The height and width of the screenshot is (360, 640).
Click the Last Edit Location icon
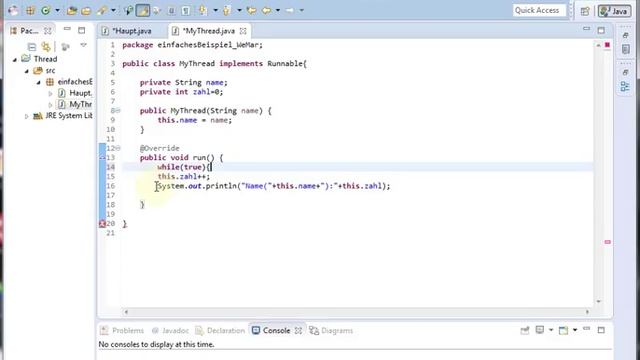[251, 11]
